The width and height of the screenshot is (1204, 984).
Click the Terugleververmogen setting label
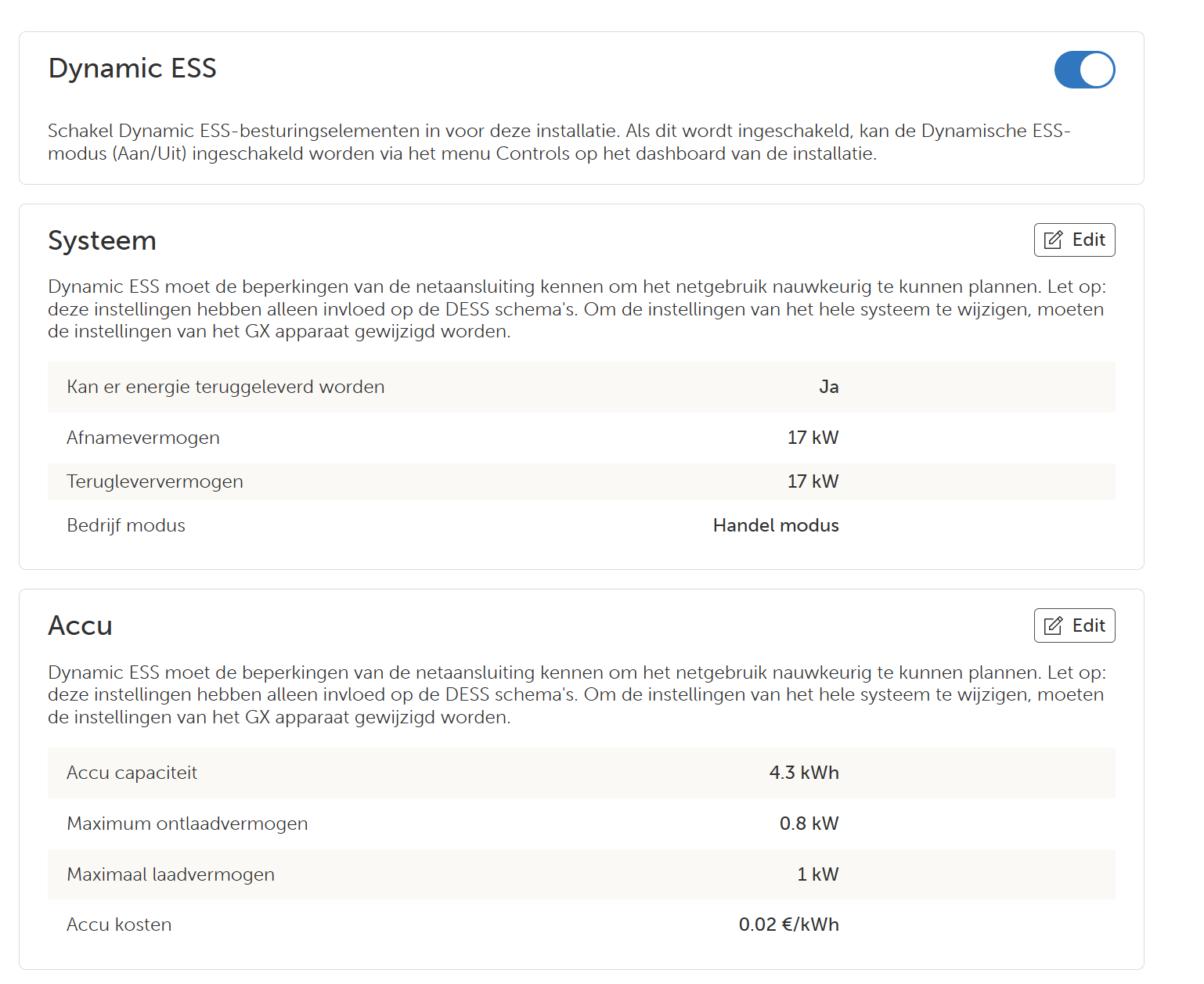click(155, 481)
